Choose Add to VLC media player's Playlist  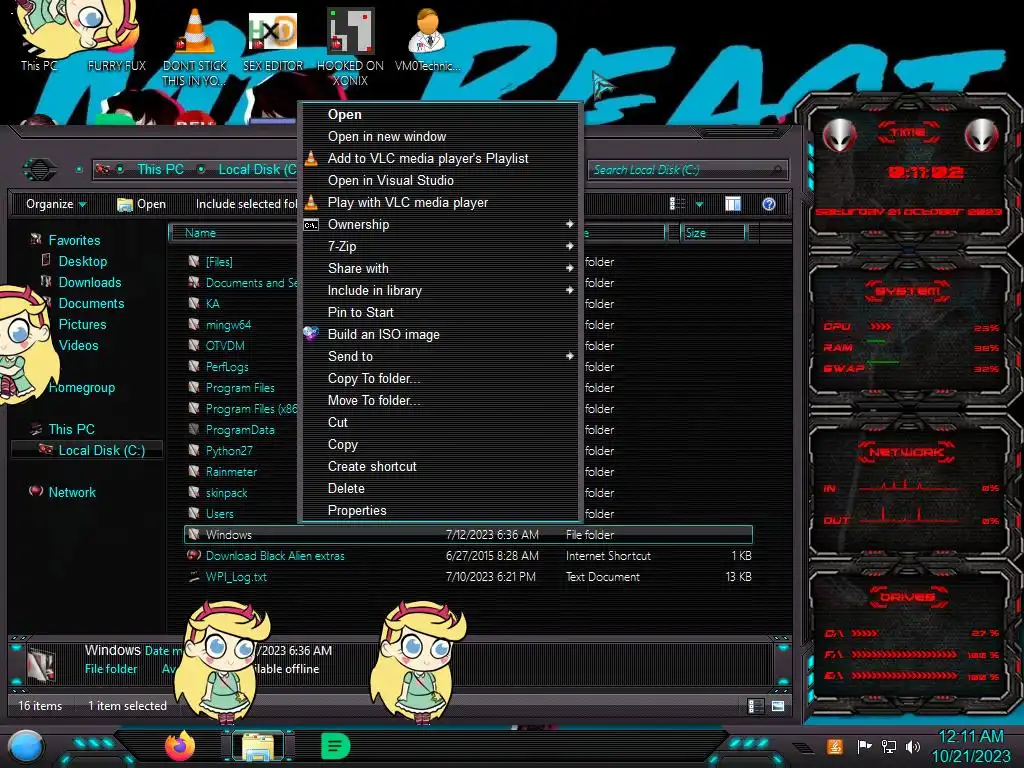[x=441, y=159]
